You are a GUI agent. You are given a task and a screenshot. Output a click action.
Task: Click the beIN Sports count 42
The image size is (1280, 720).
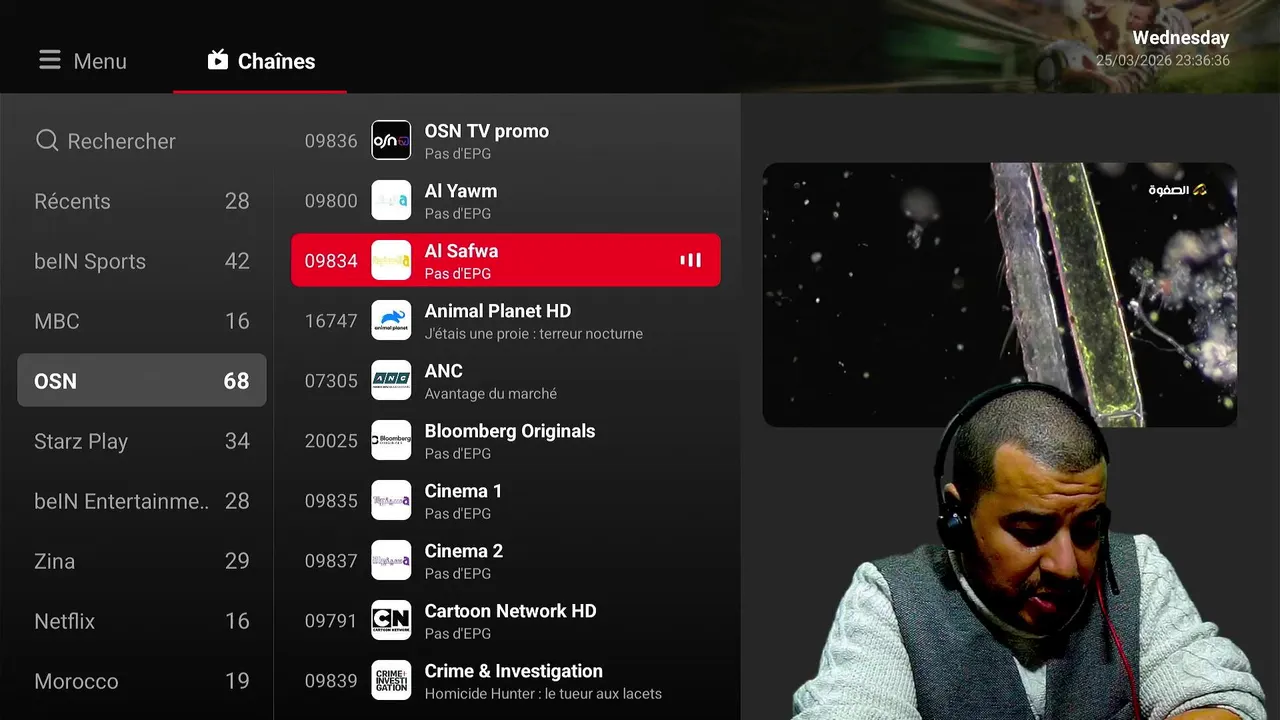[x=237, y=261]
